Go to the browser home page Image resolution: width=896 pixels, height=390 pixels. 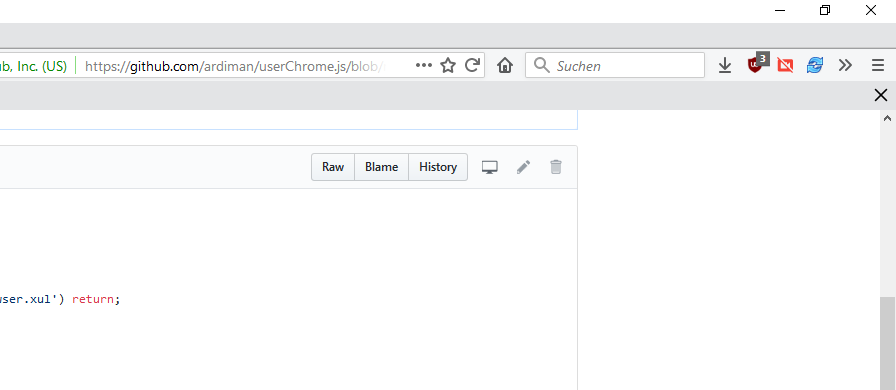pyautogui.click(x=505, y=65)
